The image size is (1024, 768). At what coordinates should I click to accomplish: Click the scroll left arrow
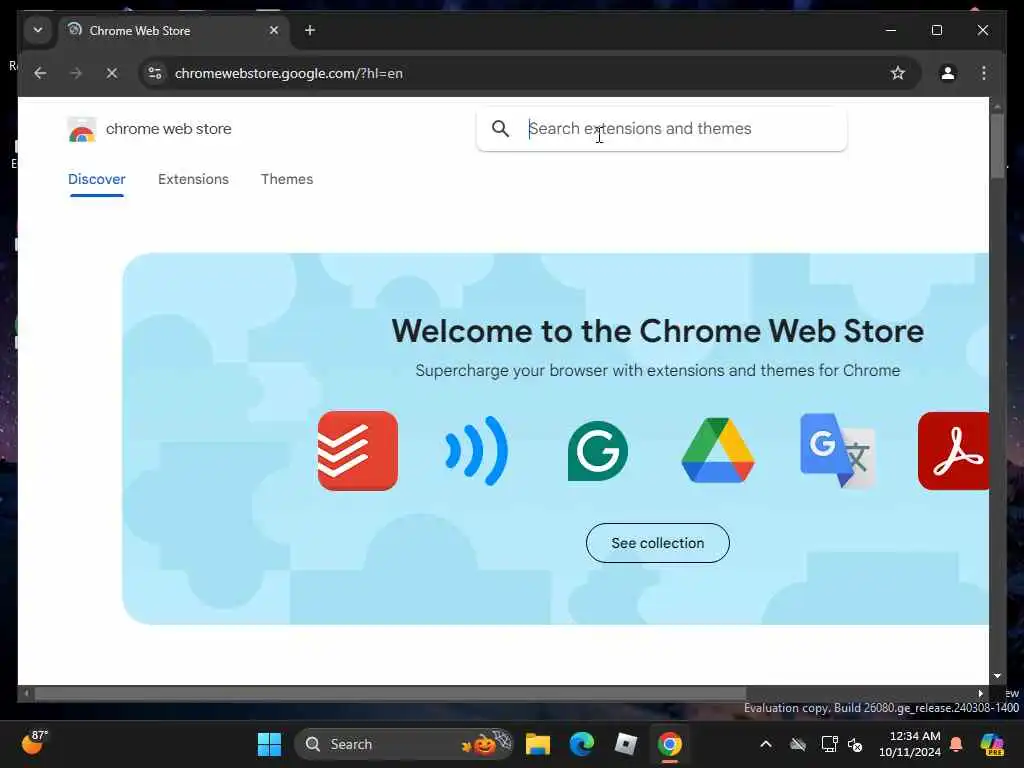pos(26,694)
